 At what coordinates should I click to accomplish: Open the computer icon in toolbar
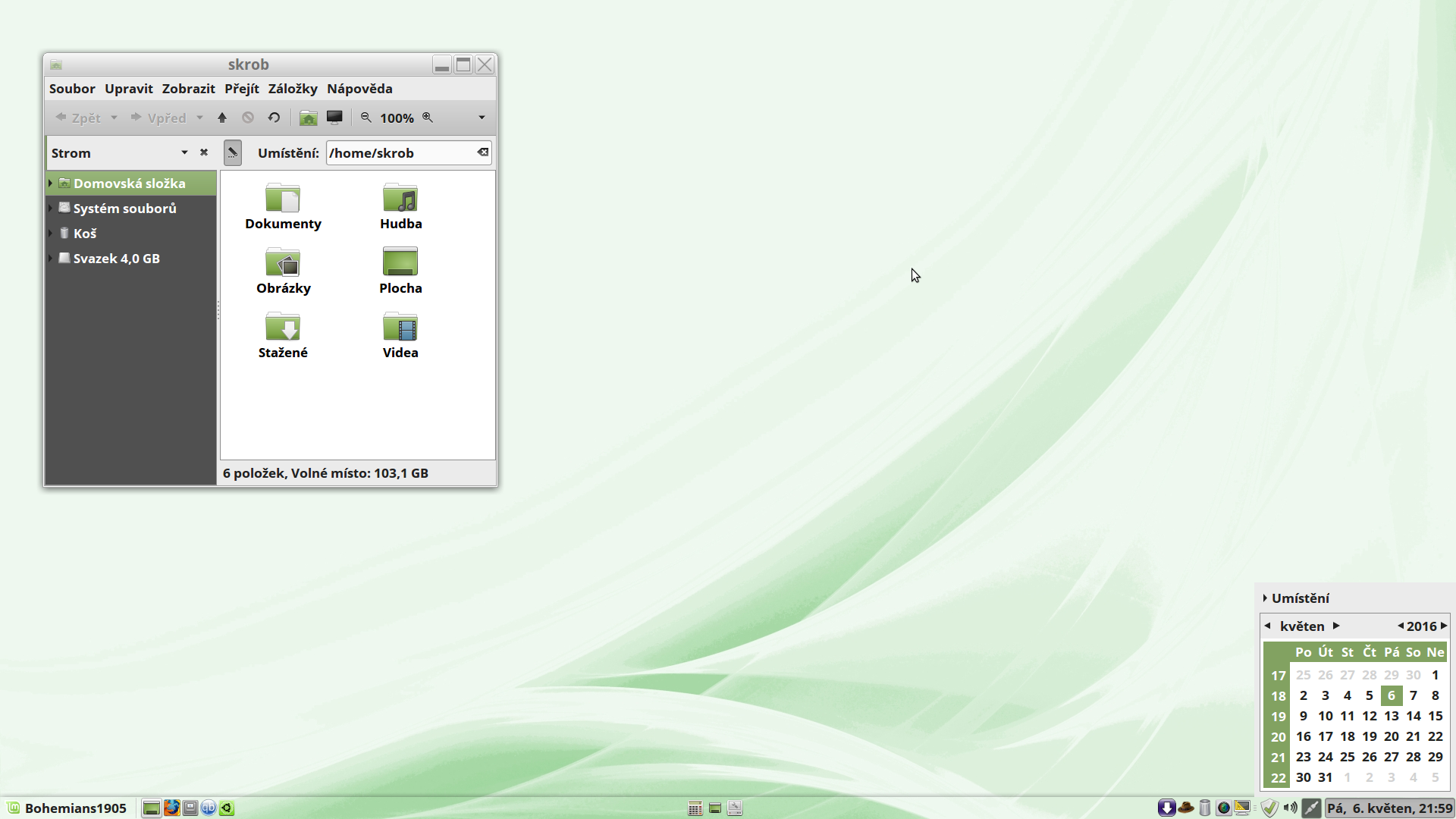click(x=334, y=118)
